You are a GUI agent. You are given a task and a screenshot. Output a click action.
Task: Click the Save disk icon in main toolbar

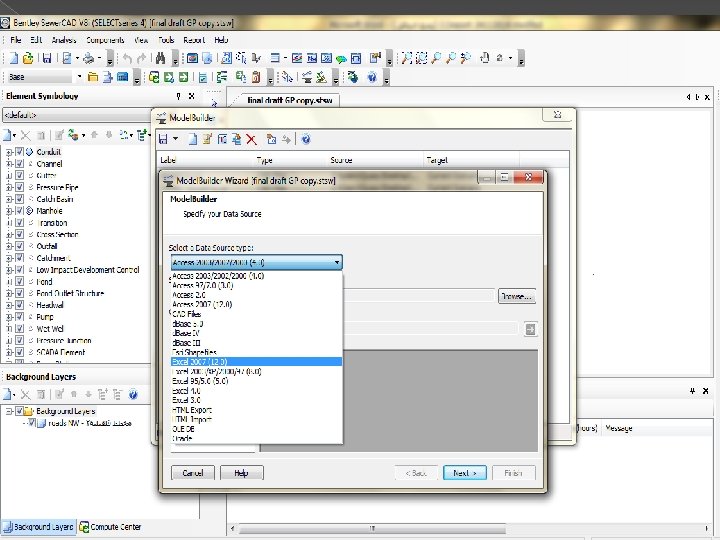(x=47, y=58)
